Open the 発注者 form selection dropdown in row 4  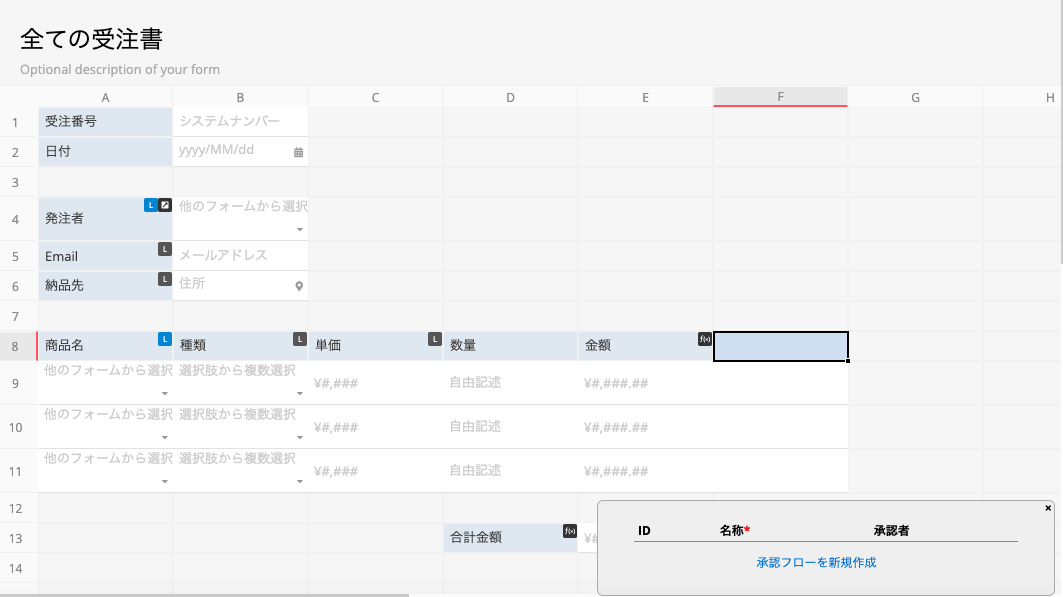[x=299, y=230]
